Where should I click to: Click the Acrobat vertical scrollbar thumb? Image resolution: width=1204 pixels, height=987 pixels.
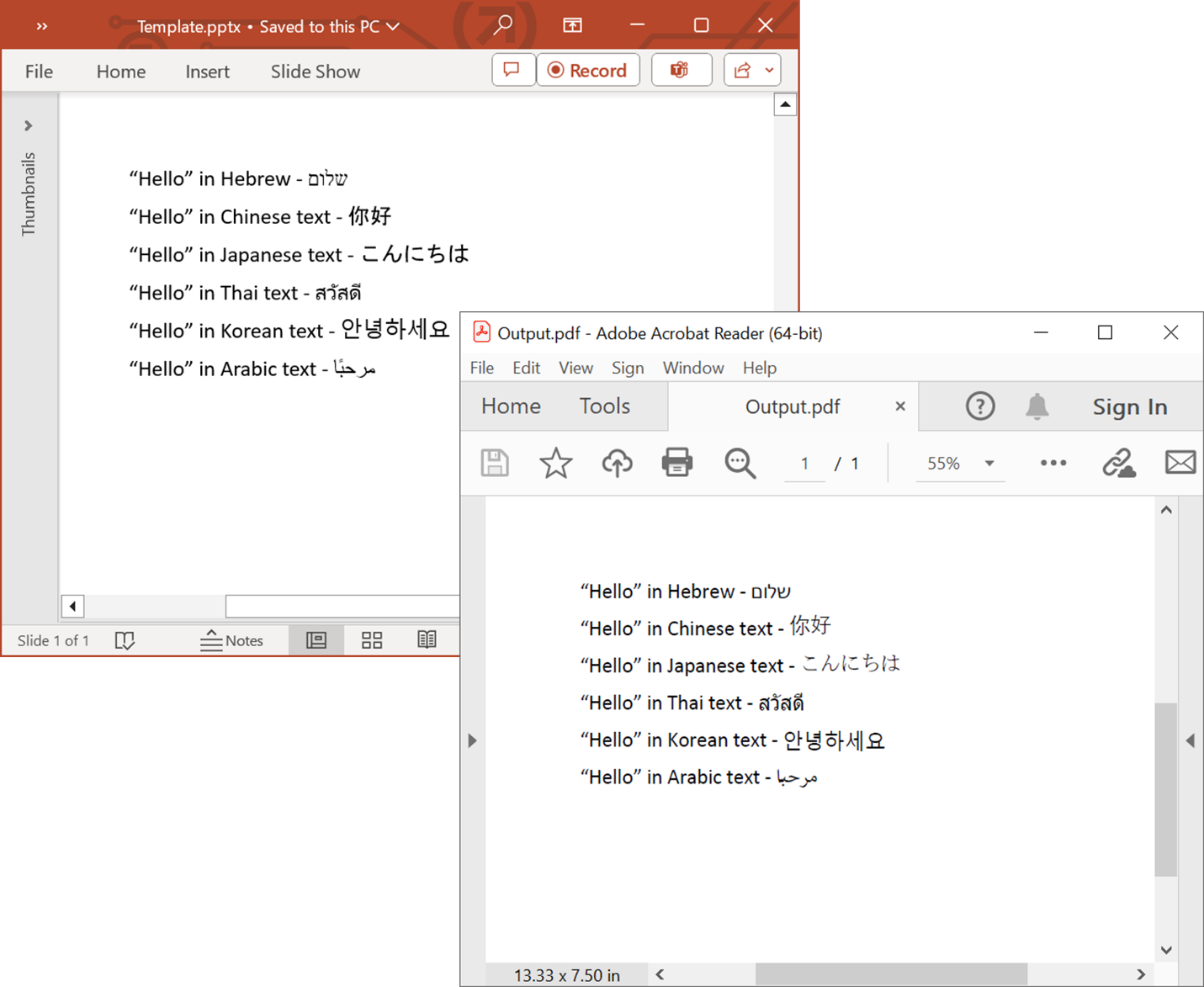1166,789
